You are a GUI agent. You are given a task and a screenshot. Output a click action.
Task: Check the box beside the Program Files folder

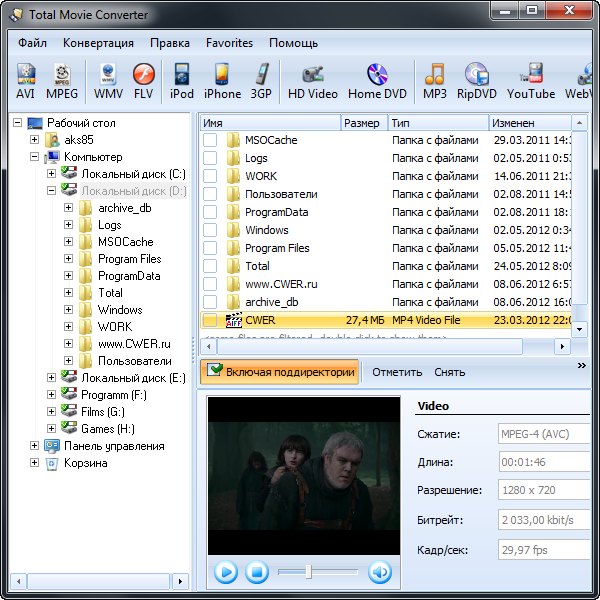(210, 248)
